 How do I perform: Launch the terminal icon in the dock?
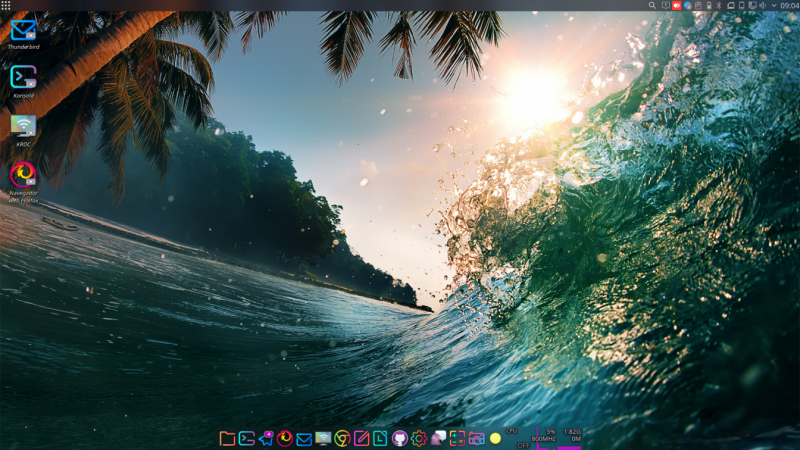pos(246,438)
